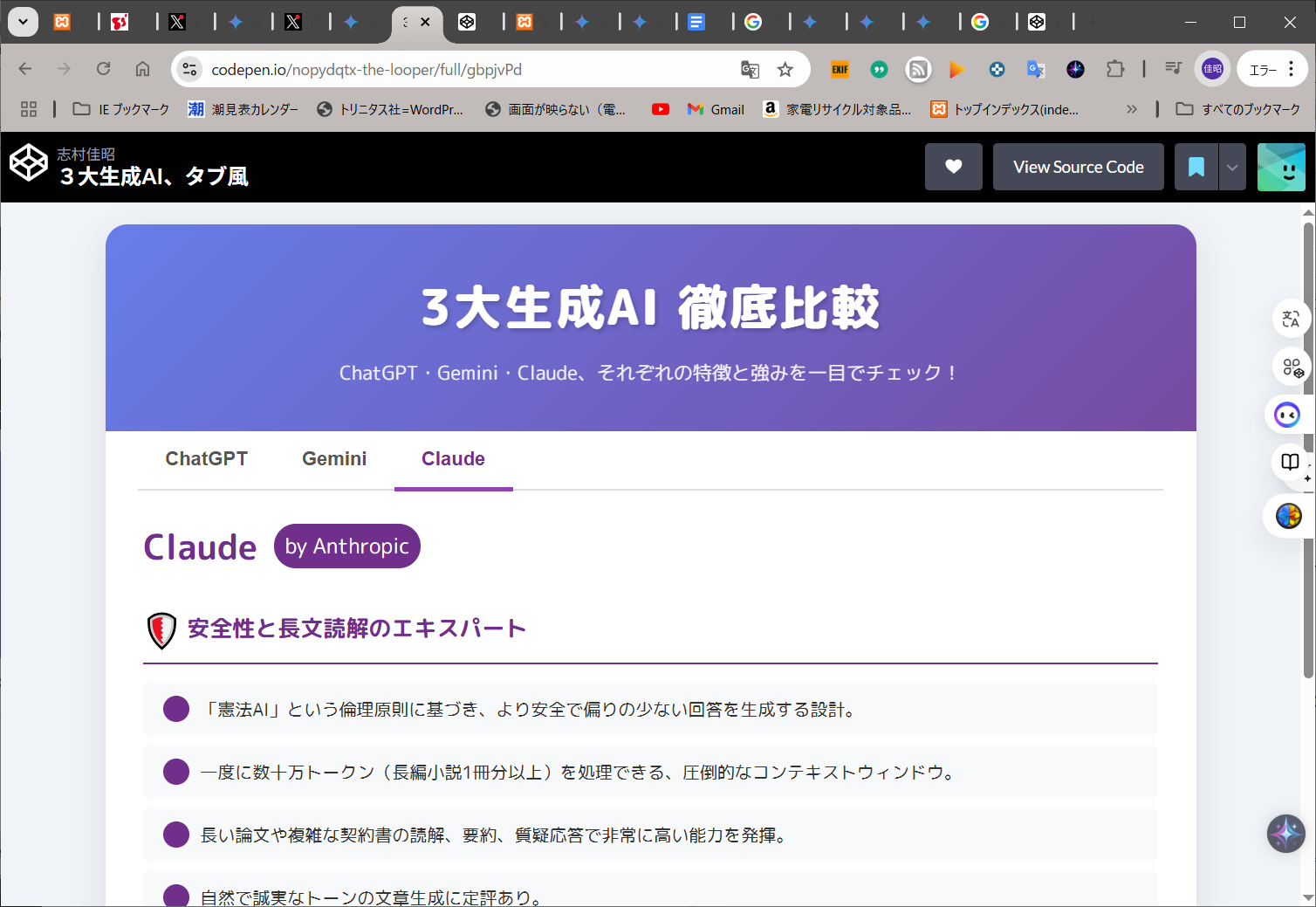Open the IE ブックマーク folder
The height and width of the screenshot is (907, 1316).
tap(121, 109)
